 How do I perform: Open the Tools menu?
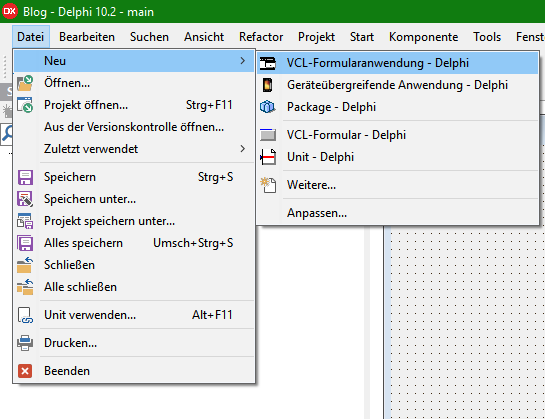tap(487, 37)
